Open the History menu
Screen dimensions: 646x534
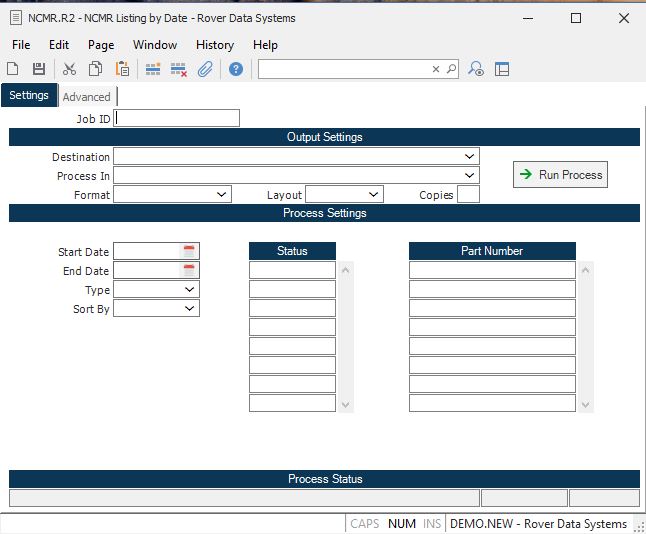[x=214, y=45]
